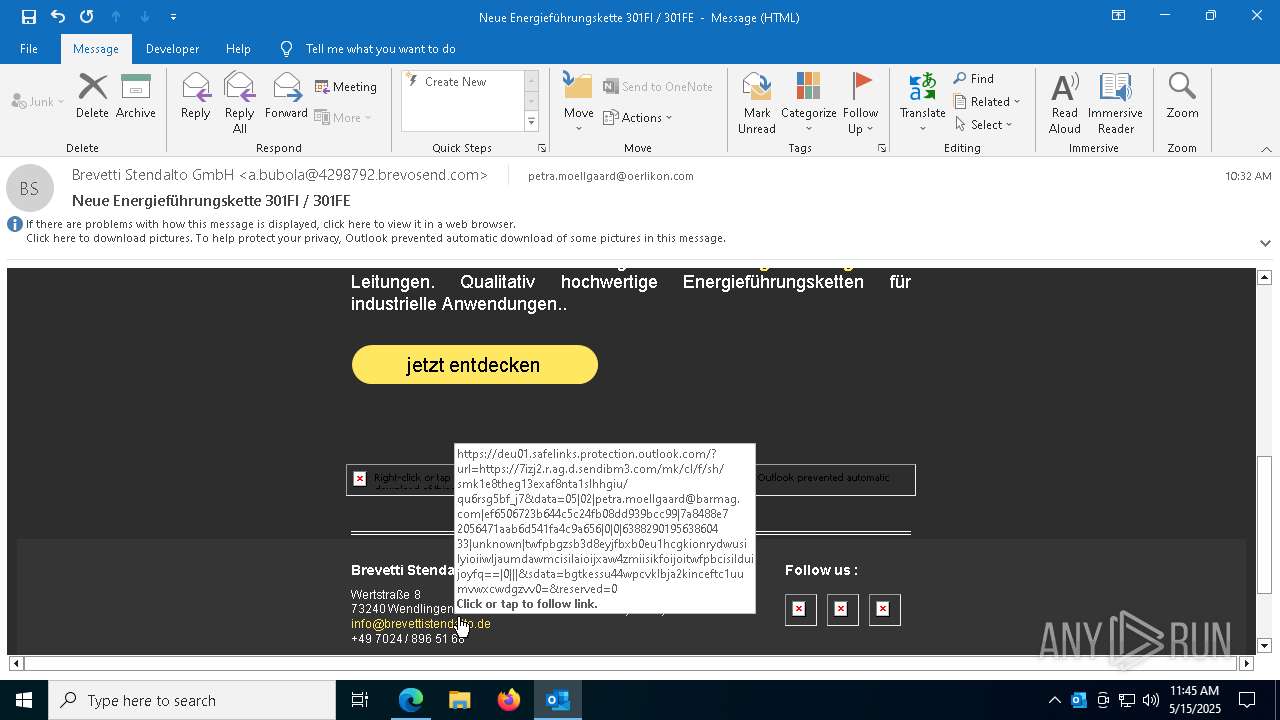Open Manage Quick Steps dialog launcher
Screen dimensions: 1280x720
(542, 148)
